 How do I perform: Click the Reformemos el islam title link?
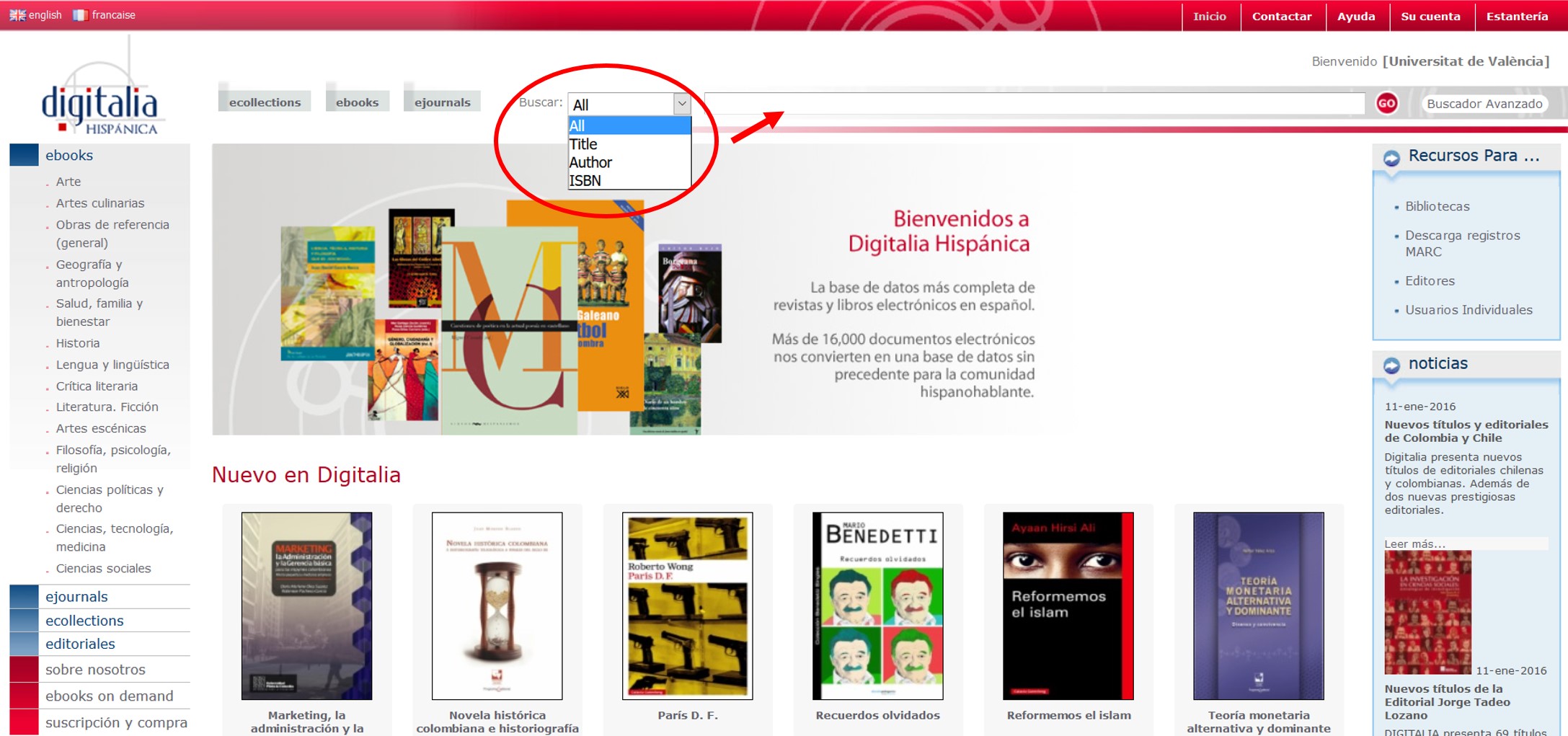(x=1068, y=715)
